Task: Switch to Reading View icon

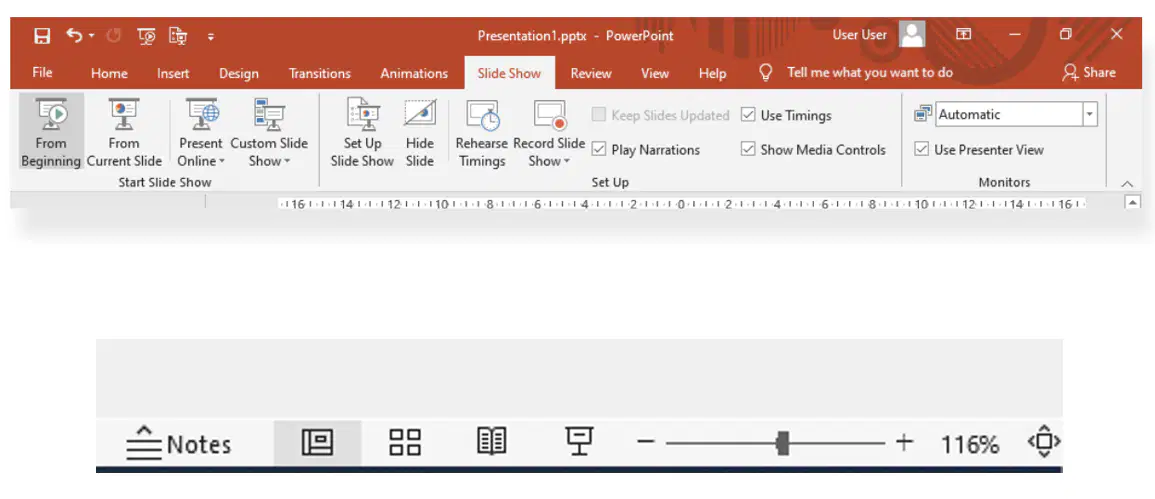Action: tap(492, 442)
